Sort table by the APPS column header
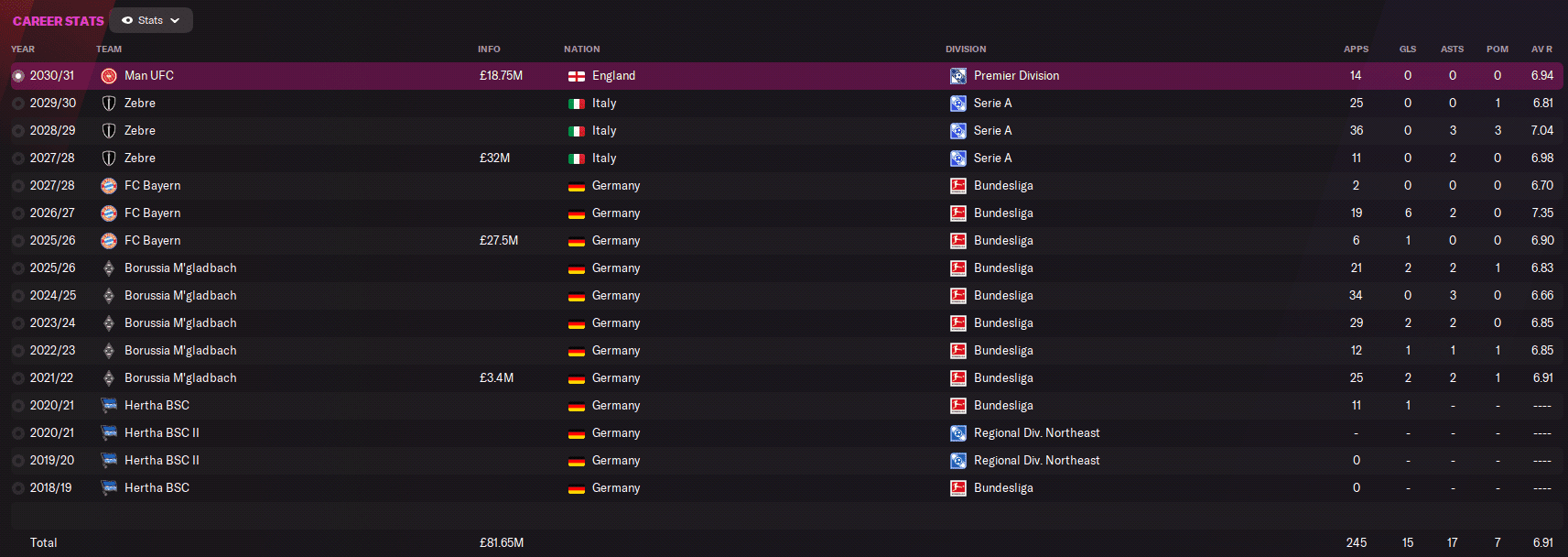 tap(1356, 49)
